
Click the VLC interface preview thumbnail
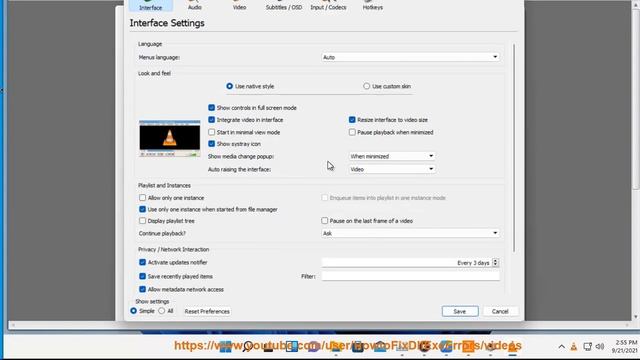[x=169, y=139]
